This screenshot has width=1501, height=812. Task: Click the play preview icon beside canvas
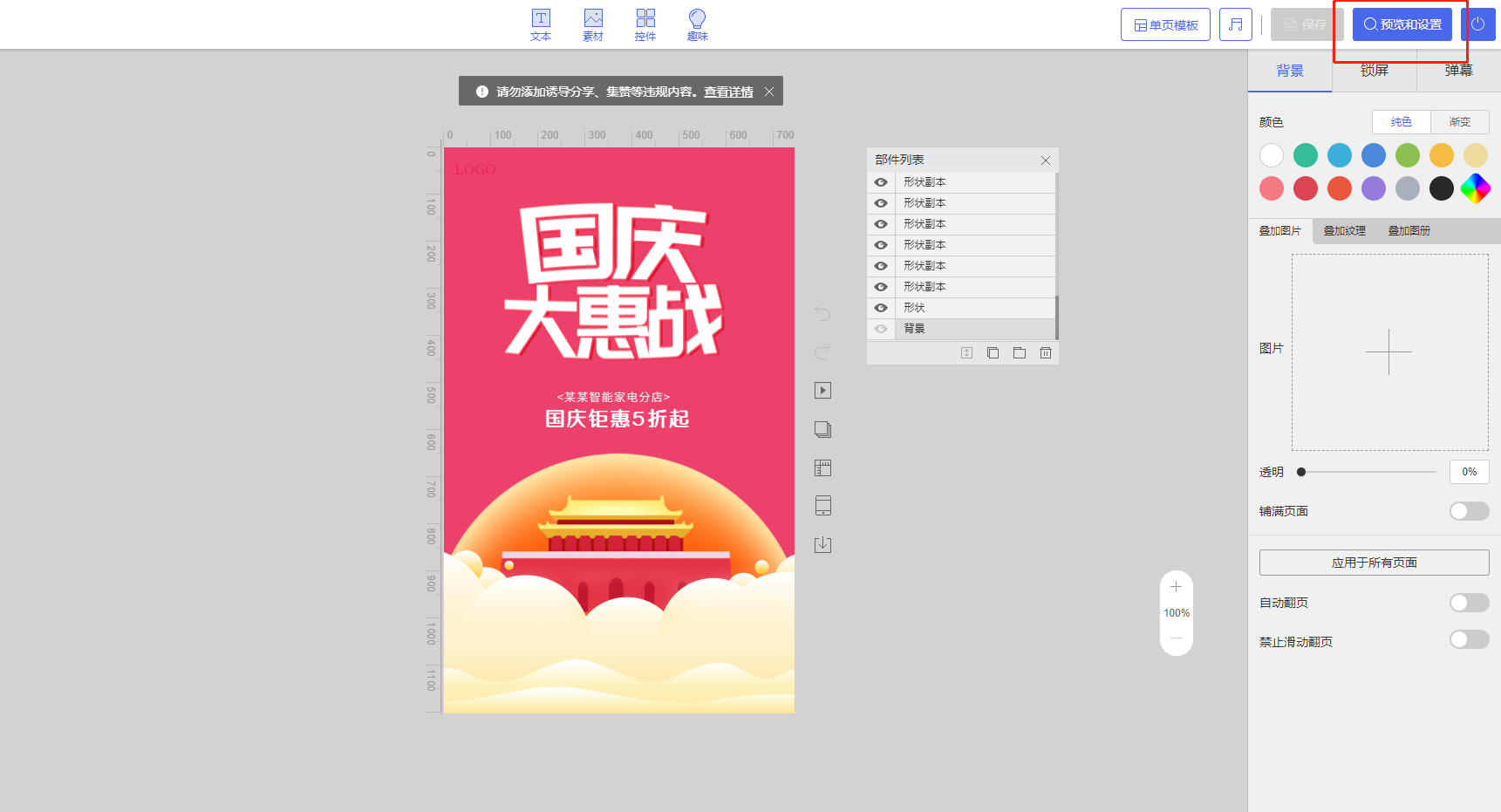point(822,391)
